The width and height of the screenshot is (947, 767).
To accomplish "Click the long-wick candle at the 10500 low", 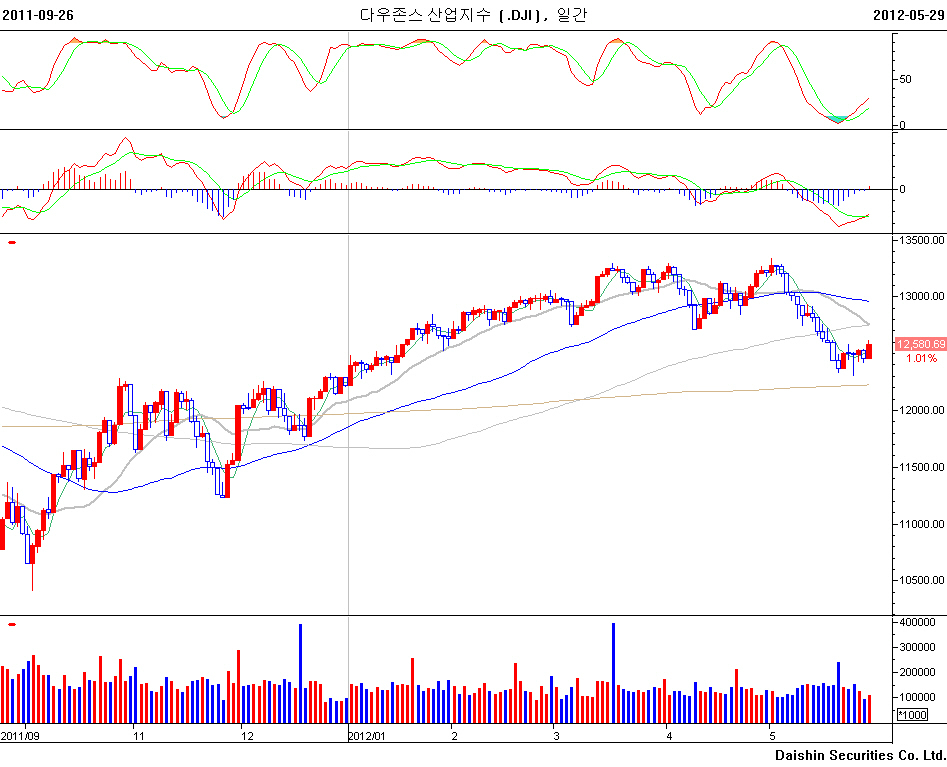I will pyautogui.click(x=32, y=568).
